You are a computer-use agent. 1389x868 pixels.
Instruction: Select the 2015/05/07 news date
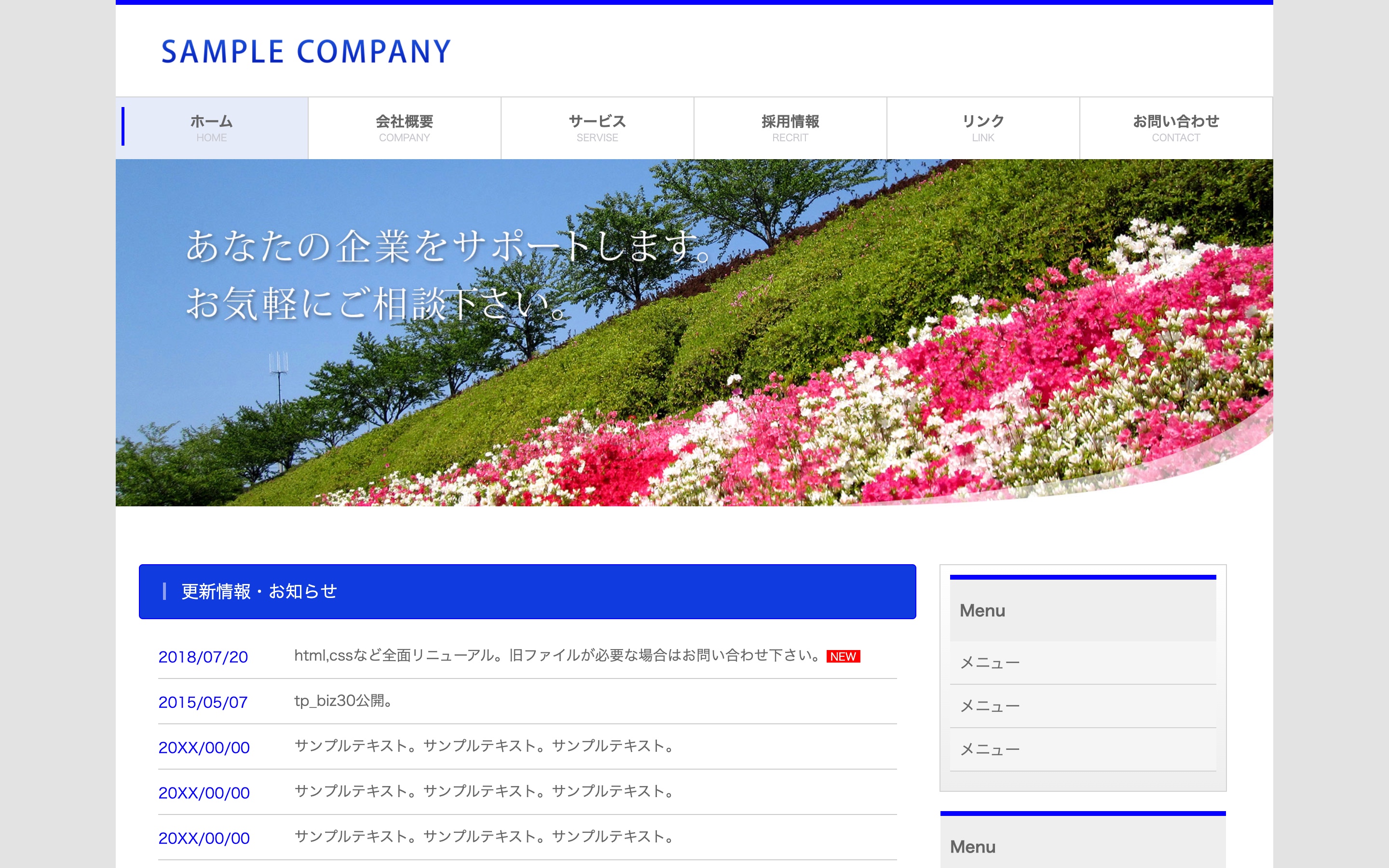coord(203,702)
